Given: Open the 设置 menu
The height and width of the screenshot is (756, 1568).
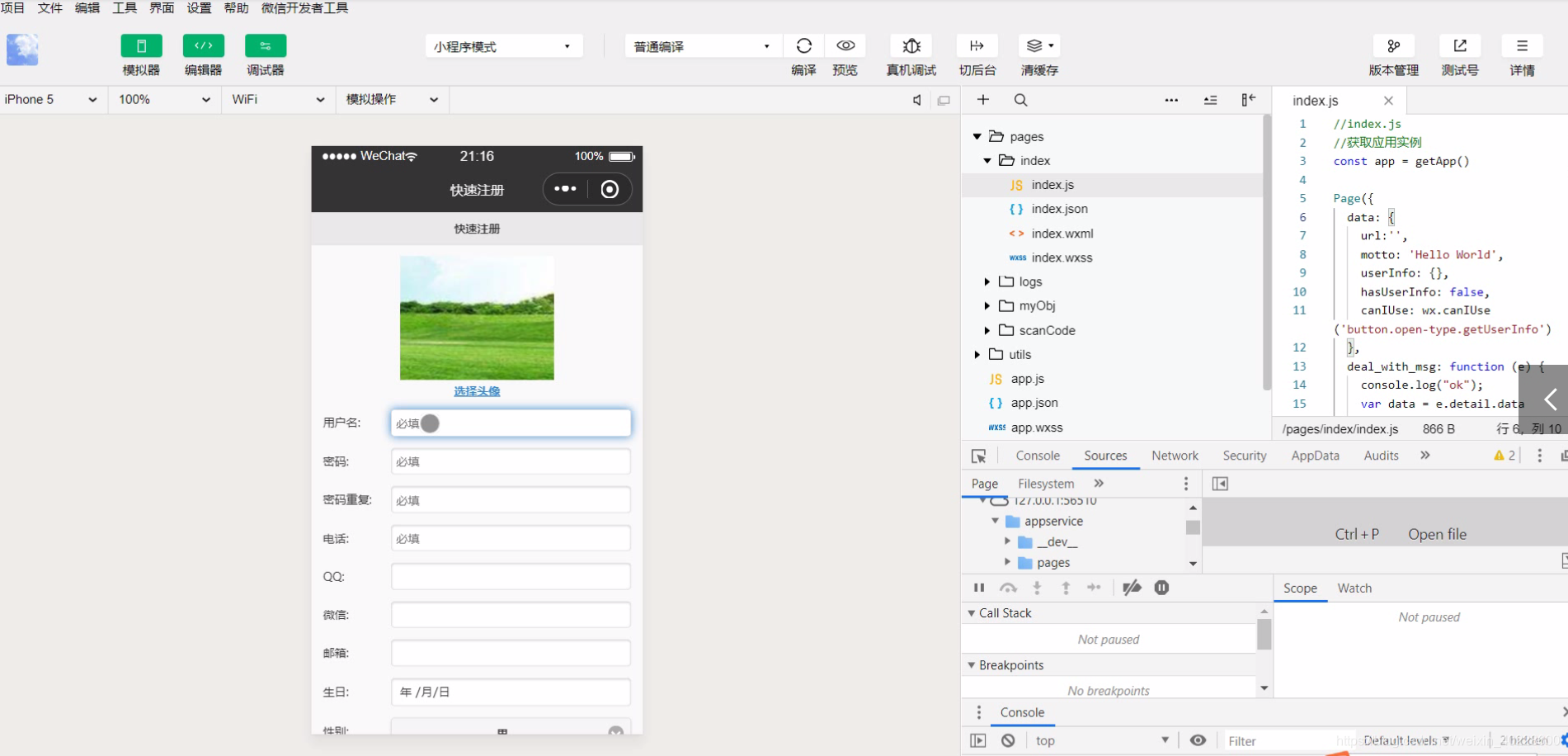Looking at the screenshot, I should pos(199,8).
